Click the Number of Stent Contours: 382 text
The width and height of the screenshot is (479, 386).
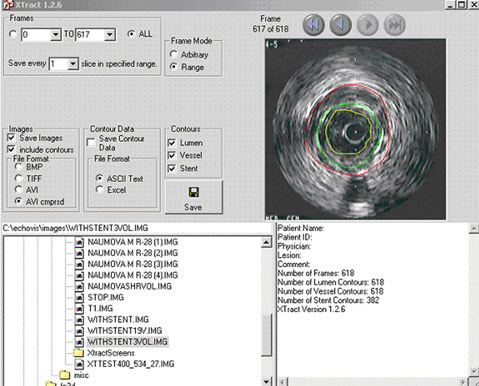pyautogui.click(x=328, y=300)
